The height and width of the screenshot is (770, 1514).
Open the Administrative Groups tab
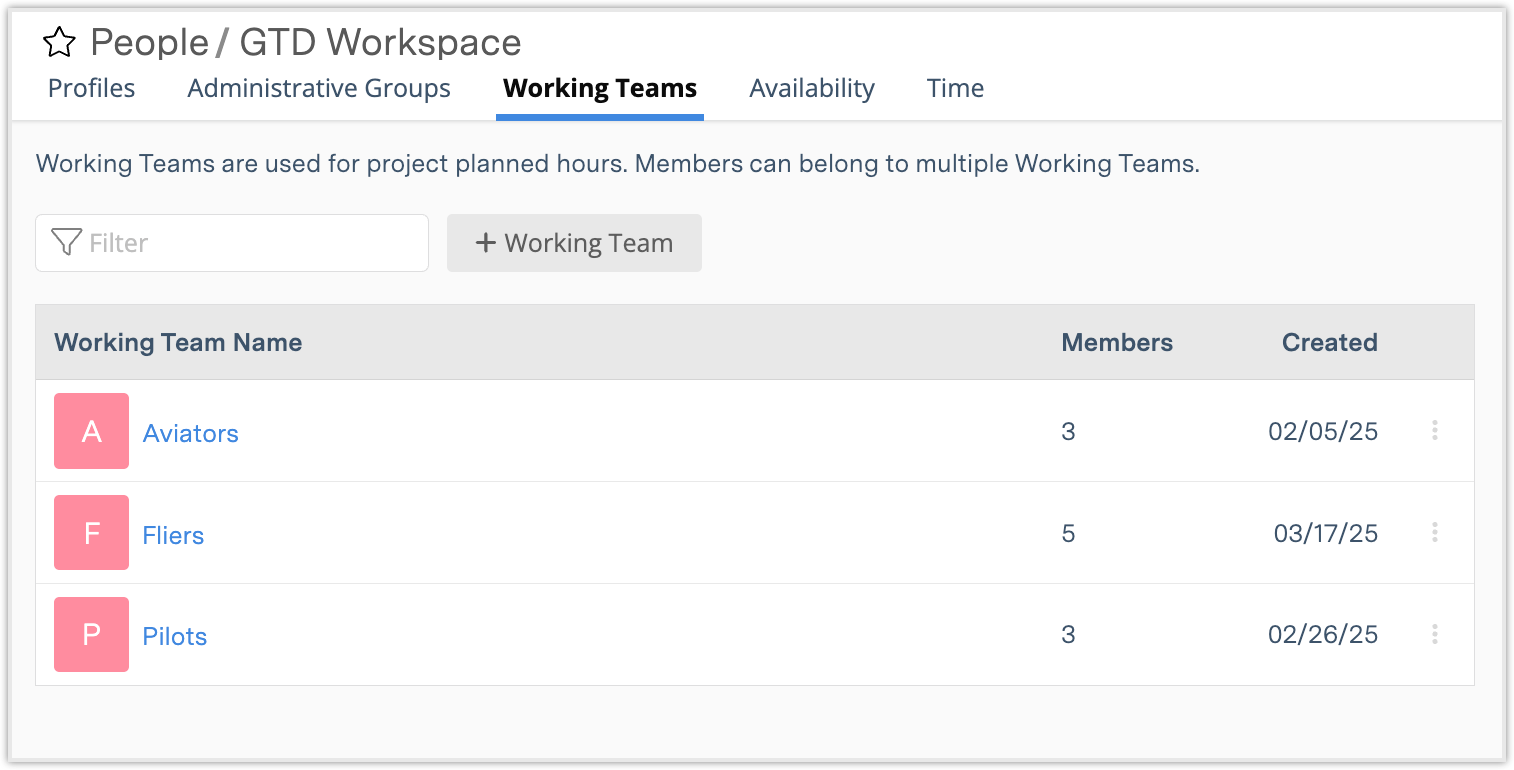click(x=319, y=88)
